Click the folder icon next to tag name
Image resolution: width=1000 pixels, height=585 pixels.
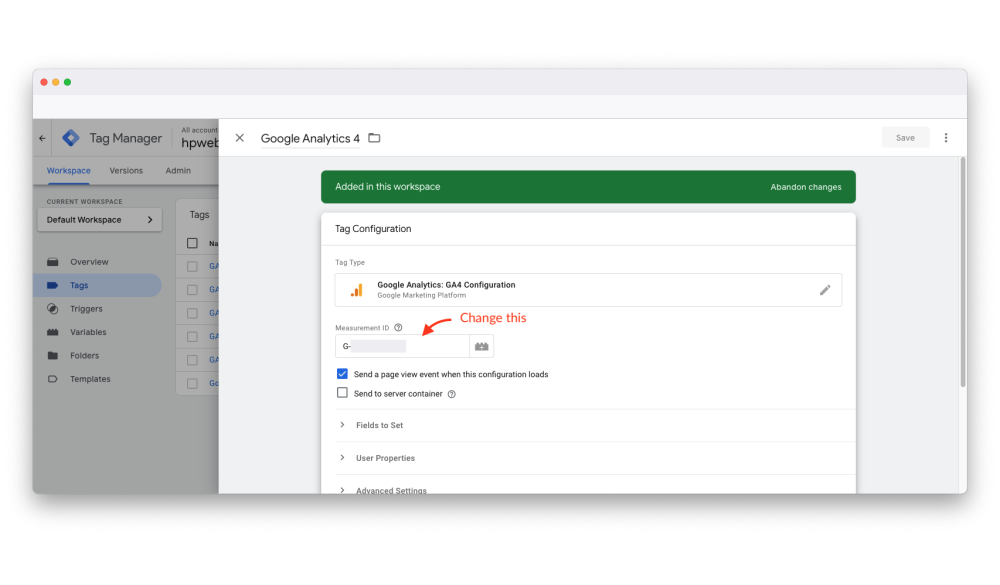[x=374, y=138]
